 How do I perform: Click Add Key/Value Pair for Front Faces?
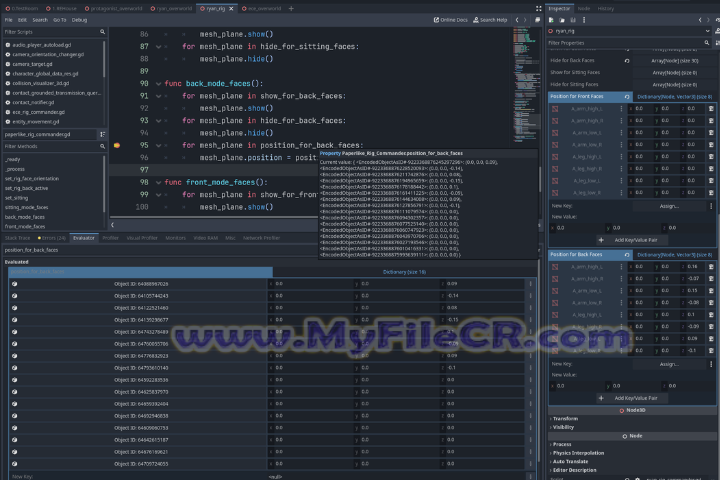coord(630,240)
